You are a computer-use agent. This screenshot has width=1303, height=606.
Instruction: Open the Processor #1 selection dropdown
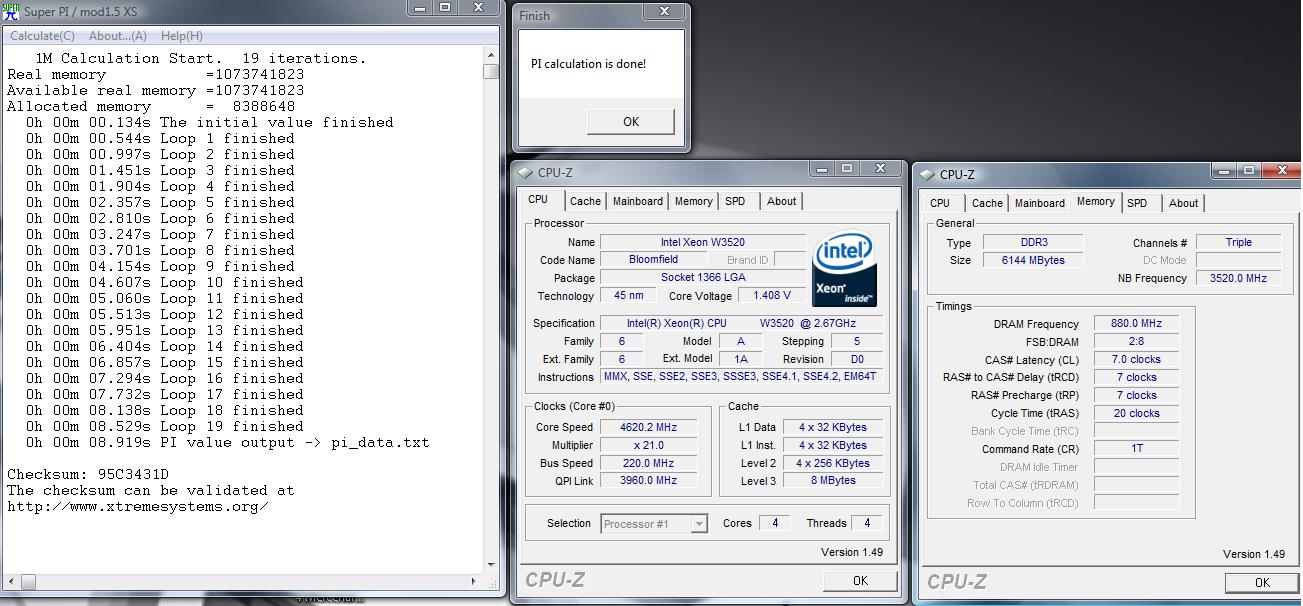(x=654, y=524)
